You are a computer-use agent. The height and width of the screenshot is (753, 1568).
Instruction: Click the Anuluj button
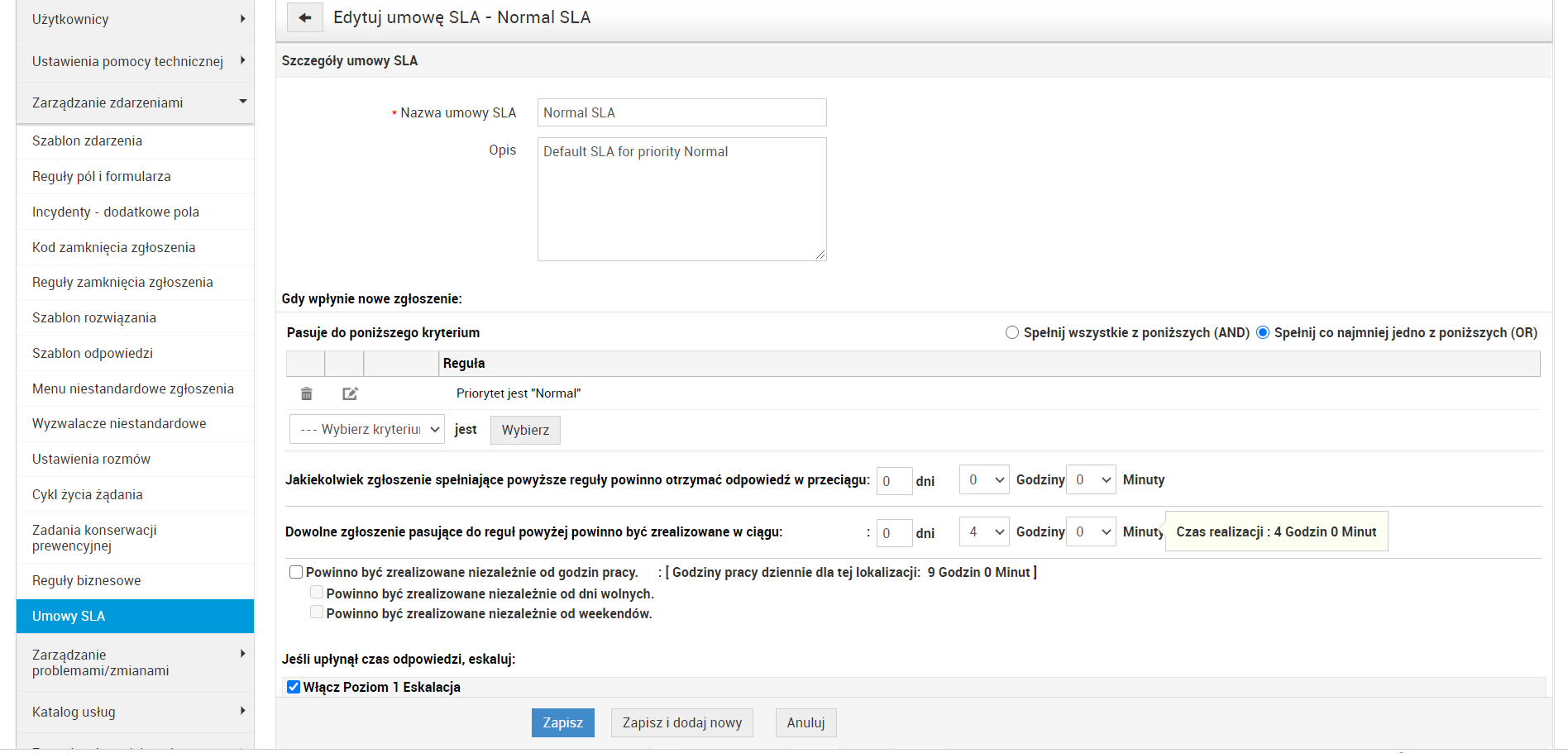(x=806, y=722)
